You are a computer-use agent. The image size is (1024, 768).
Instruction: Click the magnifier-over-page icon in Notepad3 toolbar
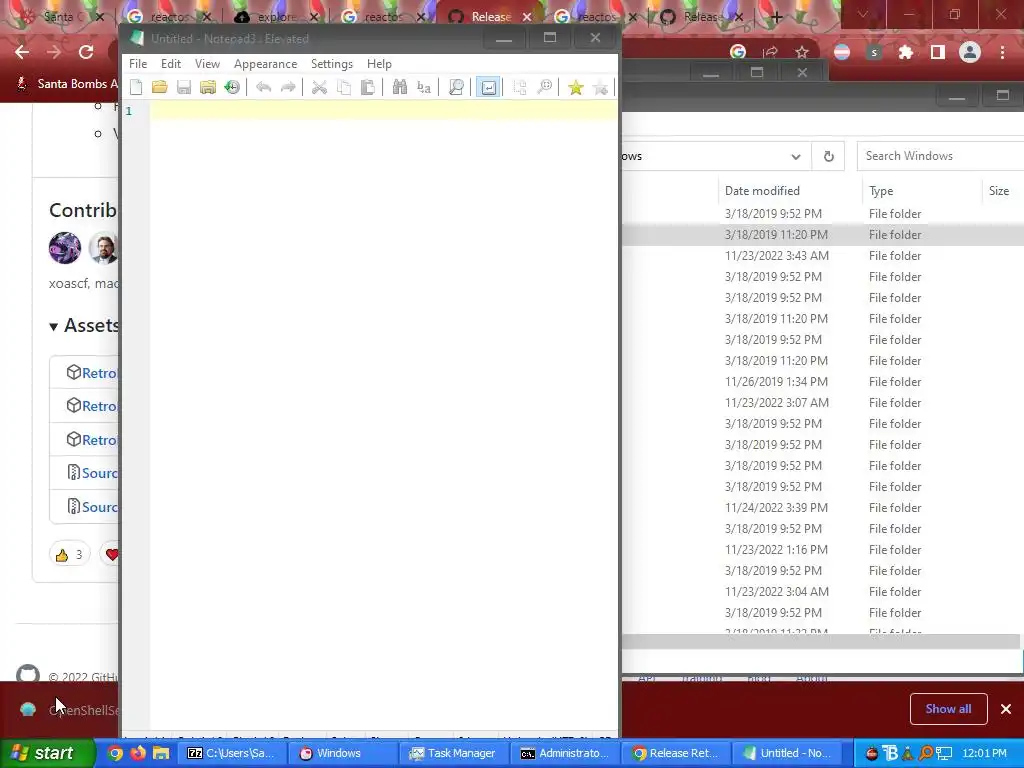tap(456, 87)
